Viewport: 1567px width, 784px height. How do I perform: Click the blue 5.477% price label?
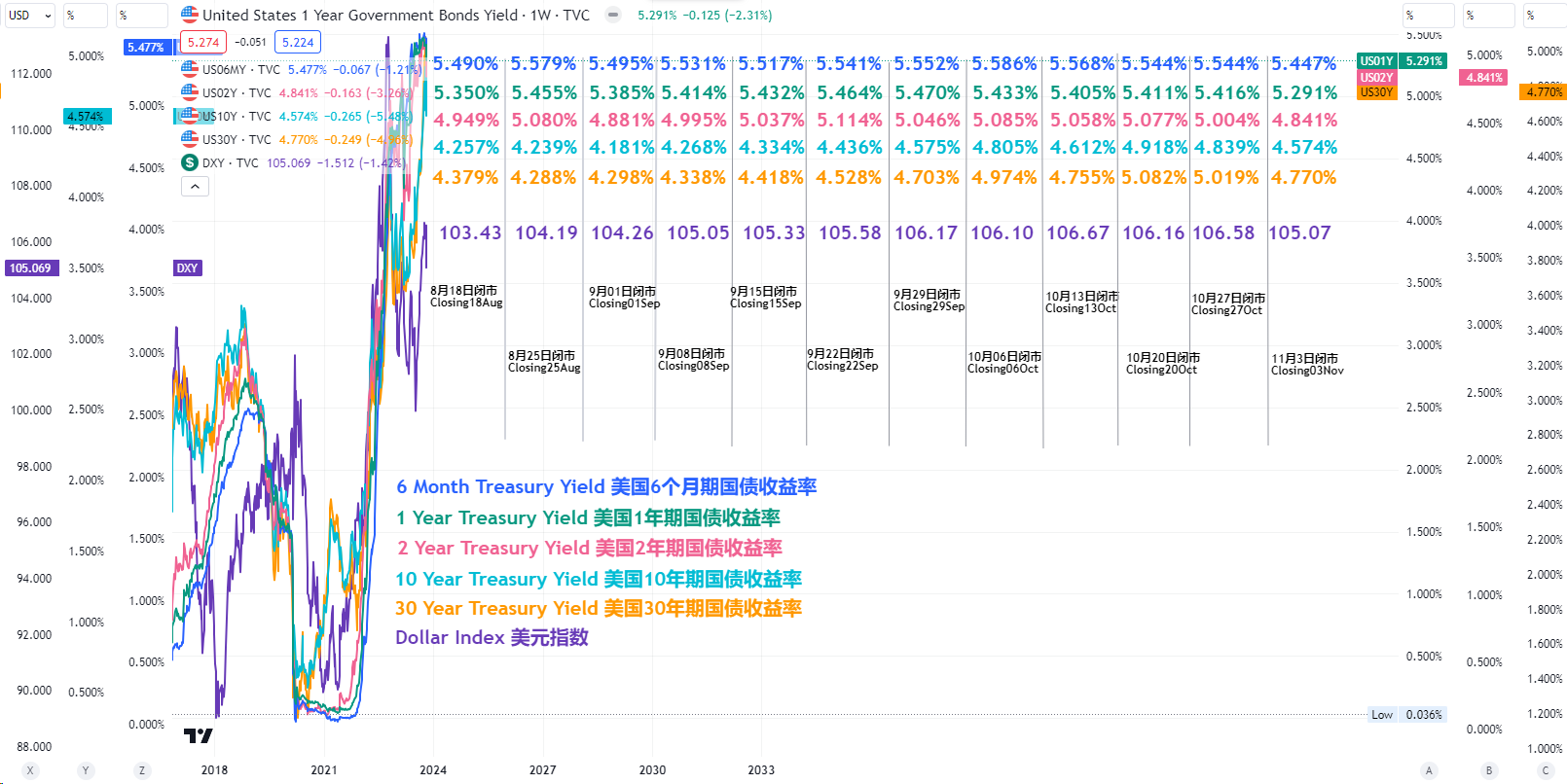(146, 47)
